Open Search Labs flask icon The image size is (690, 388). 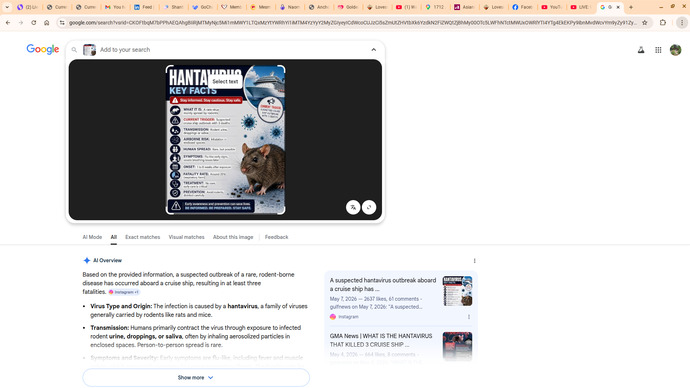pos(641,50)
